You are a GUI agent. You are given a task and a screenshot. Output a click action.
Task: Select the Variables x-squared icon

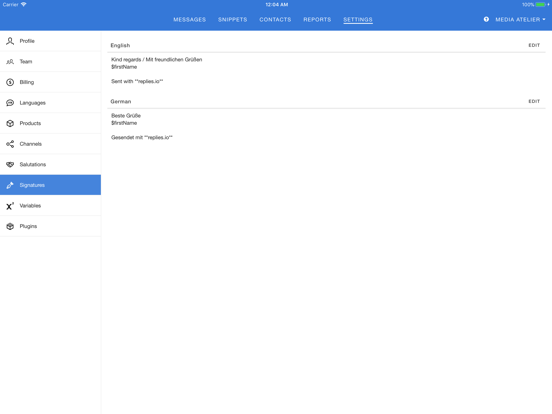tap(10, 206)
